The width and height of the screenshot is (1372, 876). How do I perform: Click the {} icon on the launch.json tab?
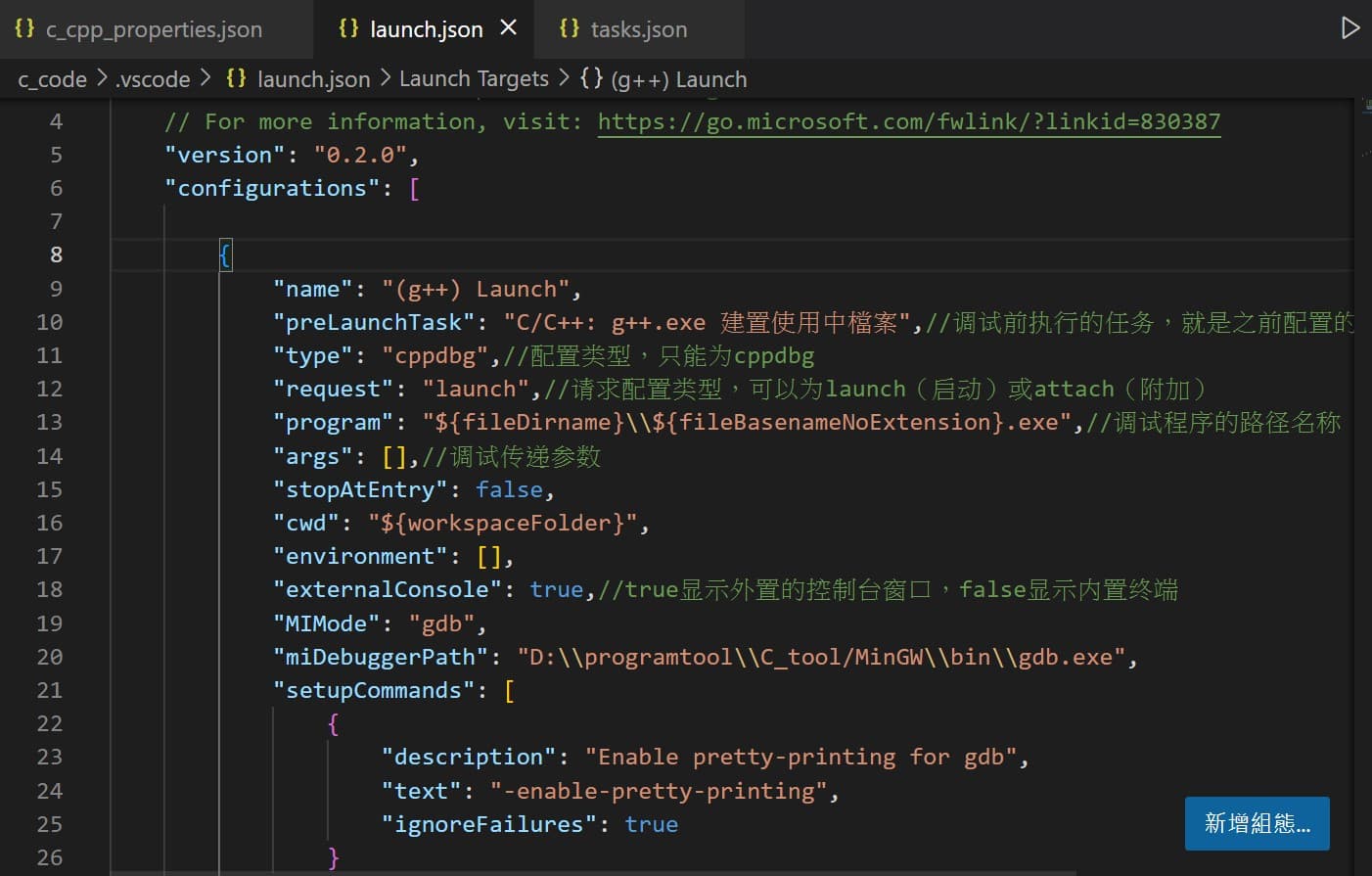[348, 29]
